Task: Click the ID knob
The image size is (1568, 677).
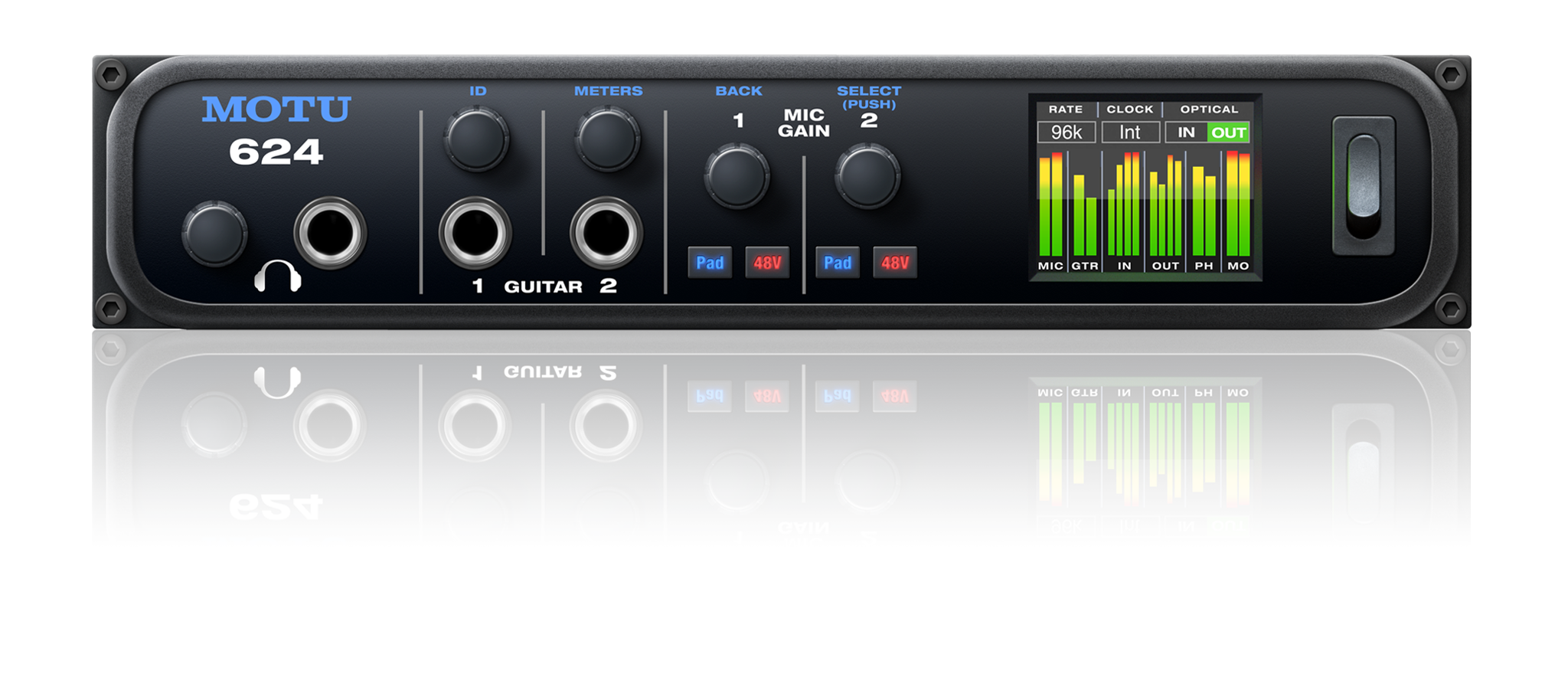Action: tap(476, 139)
